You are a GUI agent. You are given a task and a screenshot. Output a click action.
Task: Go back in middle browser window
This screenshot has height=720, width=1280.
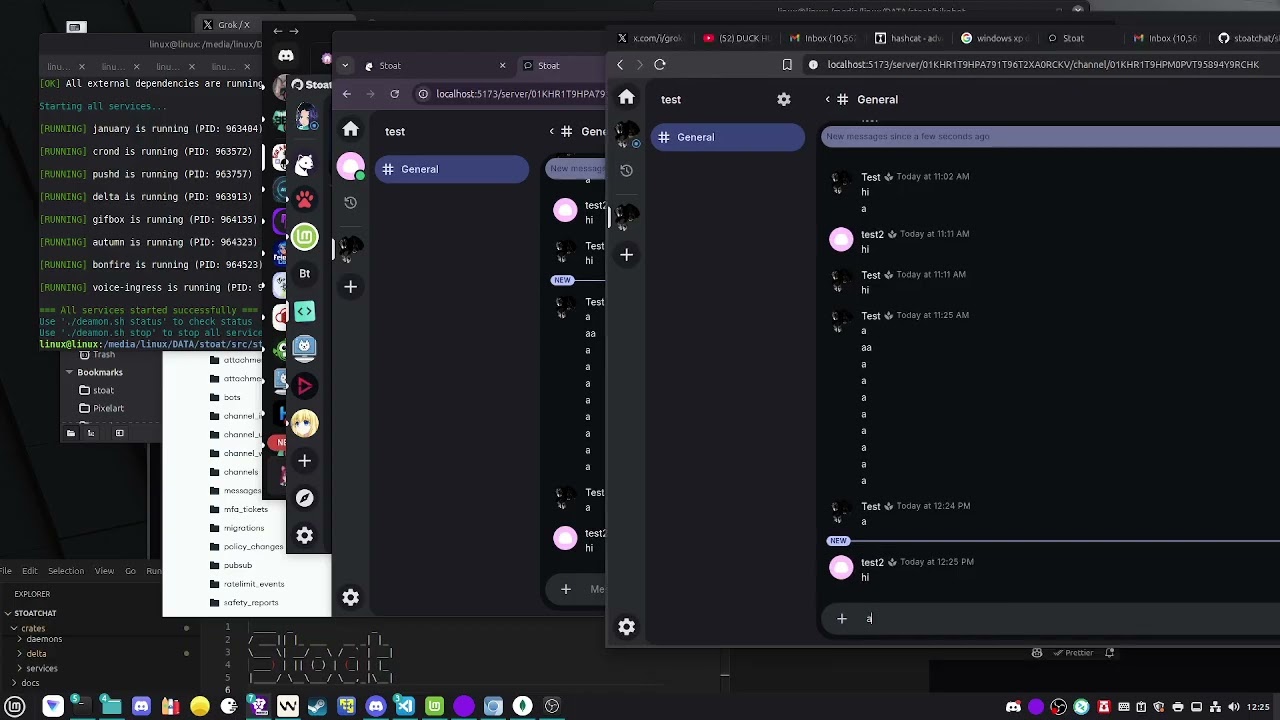(x=347, y=94)
